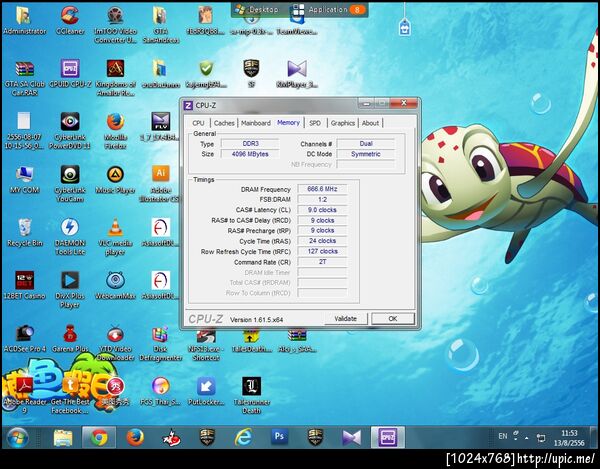Open Photoshop from the taskbar
The height and width of the screenshot is (469, 600).
point(279,436)
